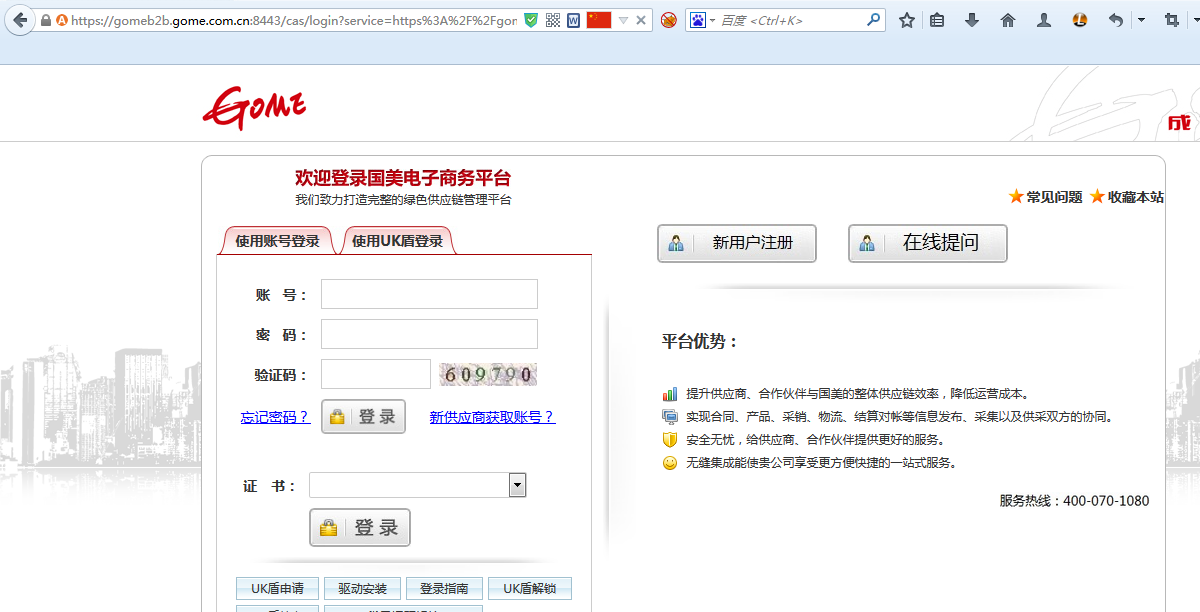Click the downloads arrow icon

pyautogui.click(x=972, y=20)
